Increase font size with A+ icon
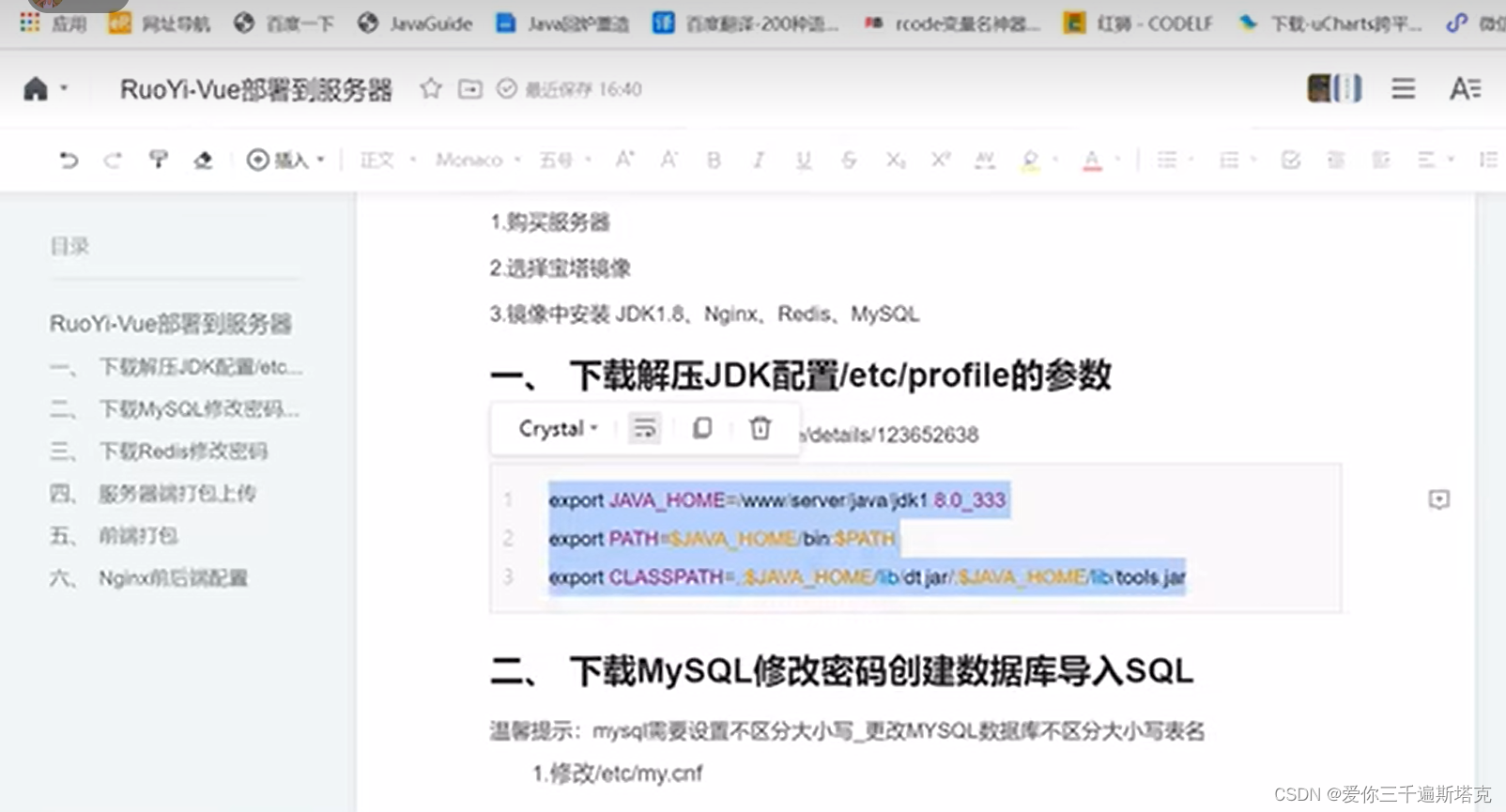This screenshot has width=1506, height=812. coord(624,160)
